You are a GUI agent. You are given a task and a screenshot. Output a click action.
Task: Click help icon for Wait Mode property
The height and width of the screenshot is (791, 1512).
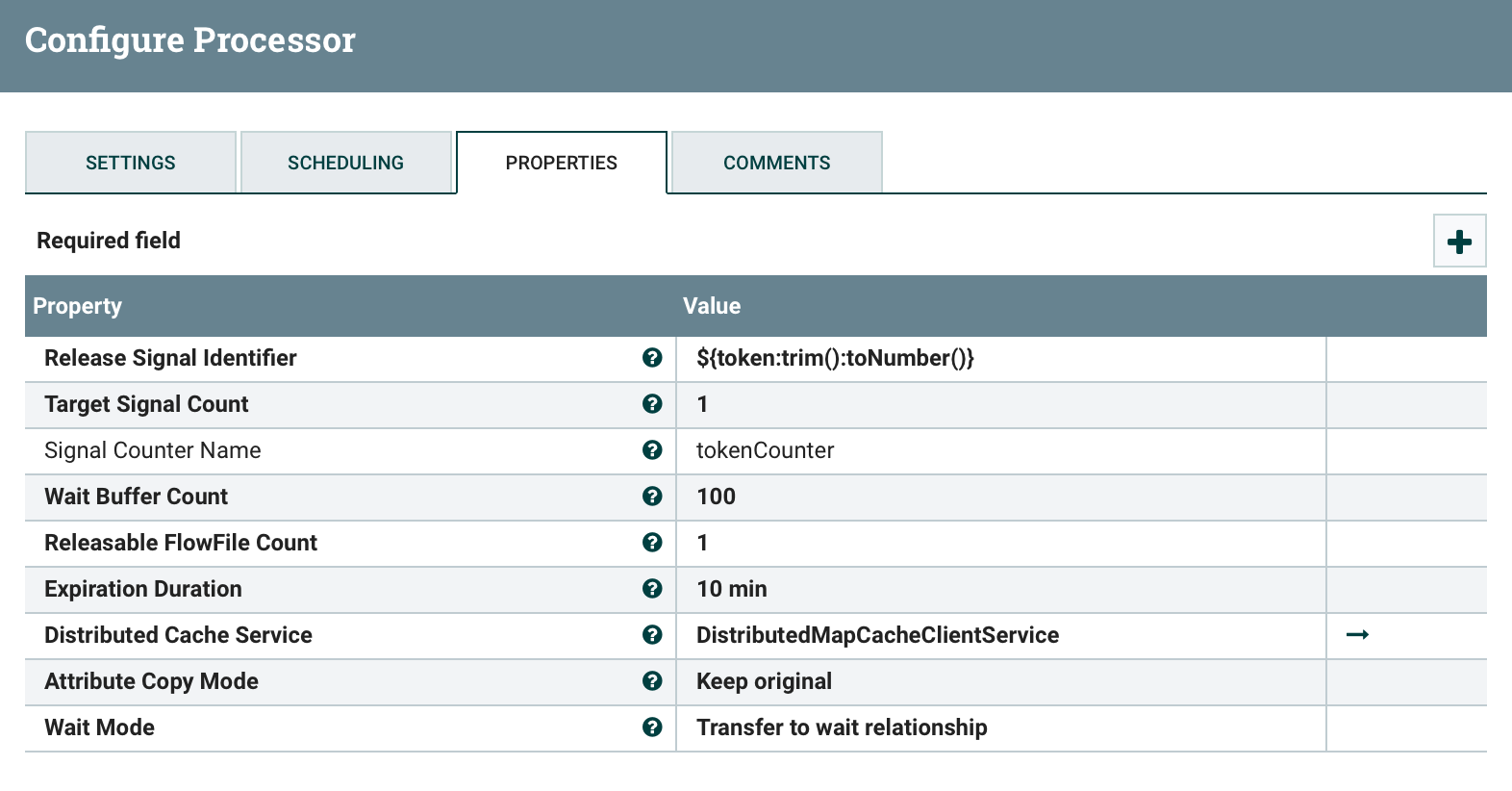652,727
